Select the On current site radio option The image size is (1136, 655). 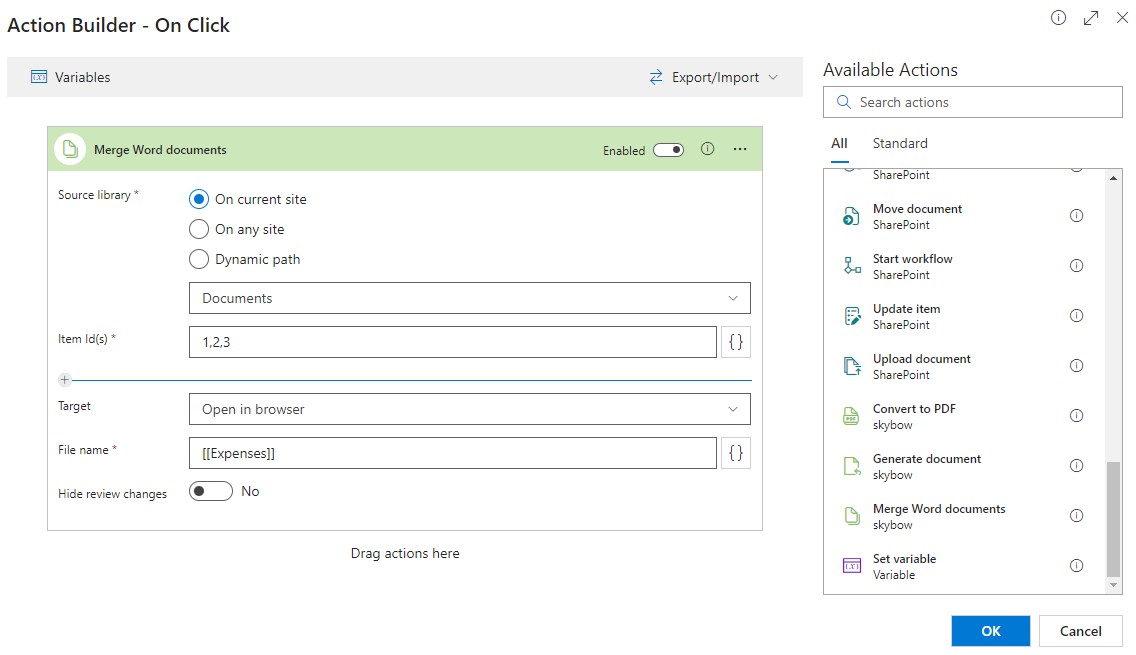point(199,199)
